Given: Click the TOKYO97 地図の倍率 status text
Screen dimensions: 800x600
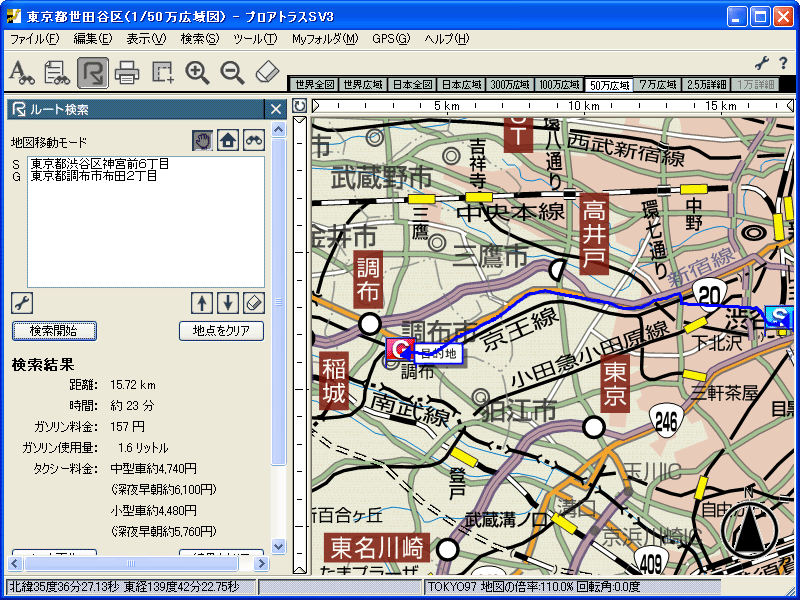Looking at the screenshot, I should point(534,587).
